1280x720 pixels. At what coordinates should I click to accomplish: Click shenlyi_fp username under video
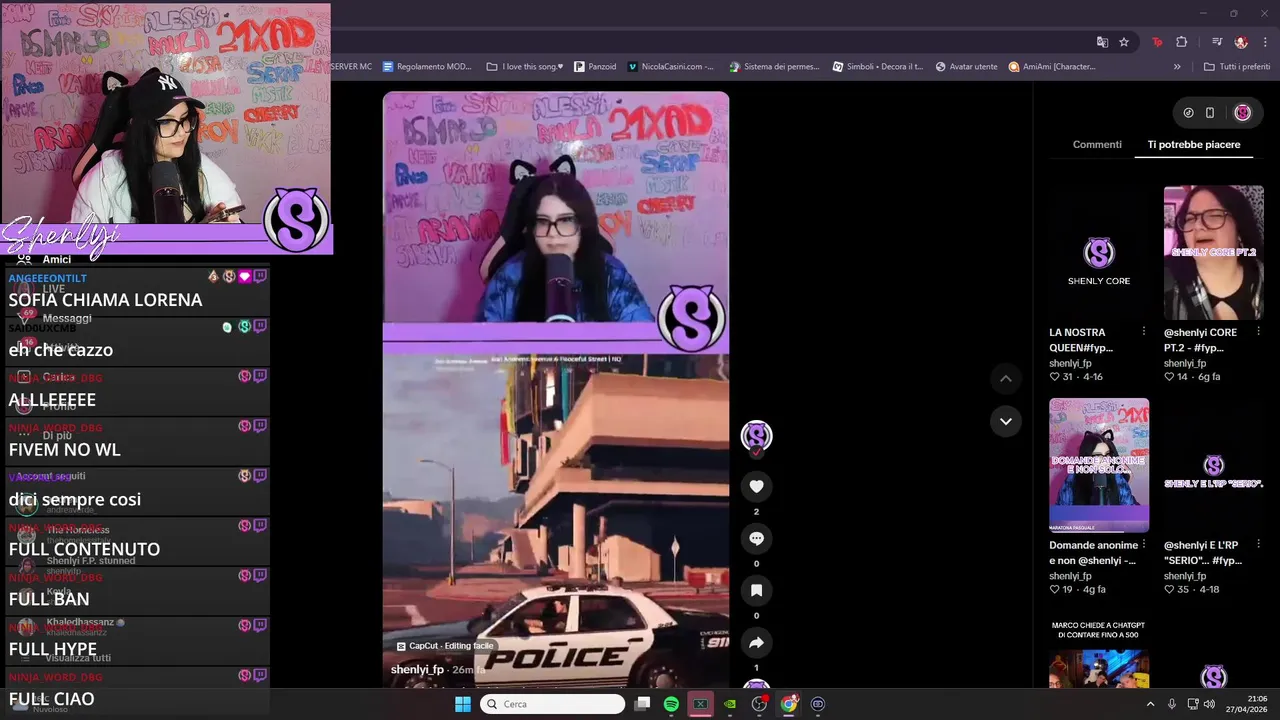[417, 669]
